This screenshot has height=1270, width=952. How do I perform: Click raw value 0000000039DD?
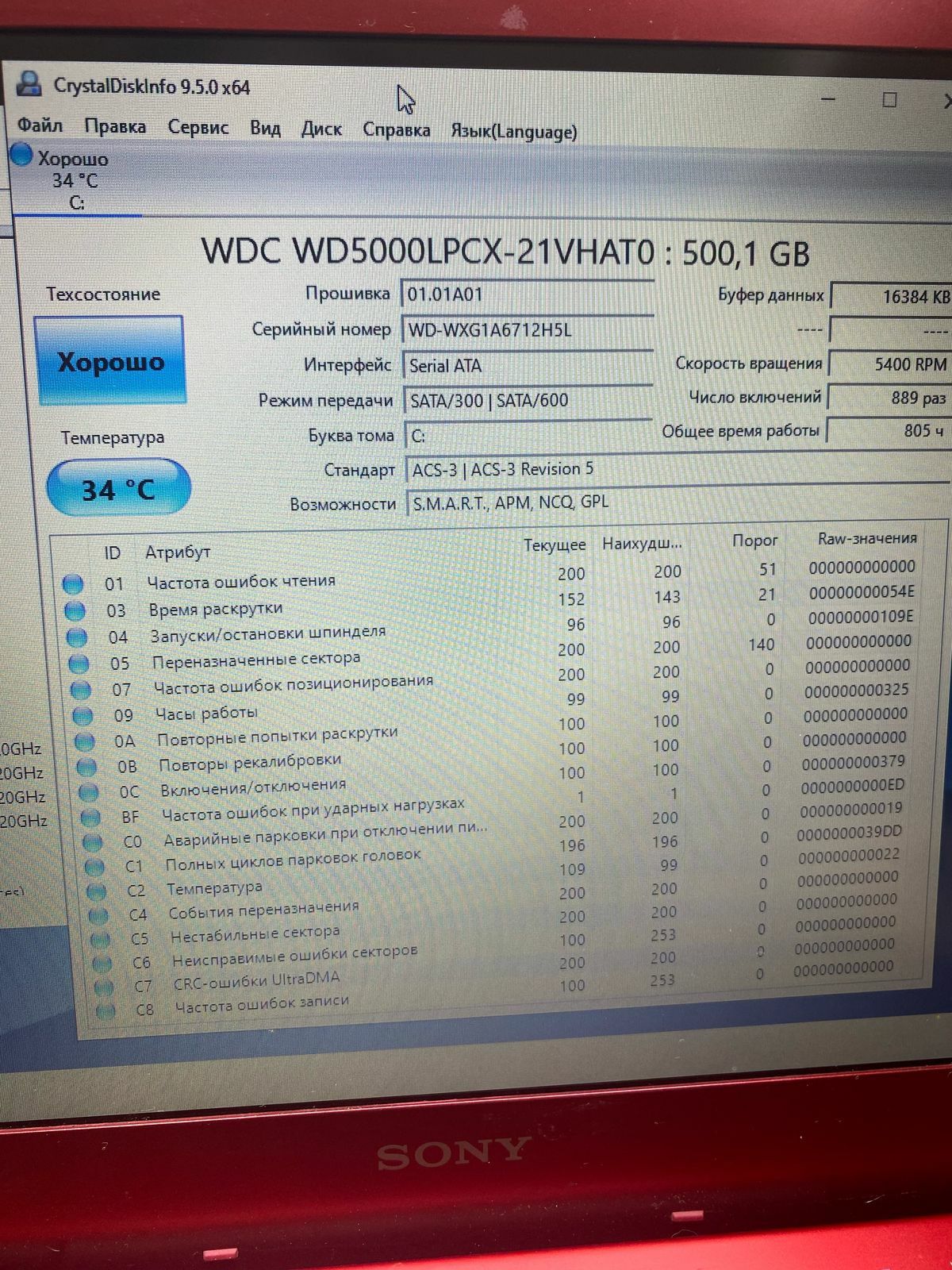(849, 832)
